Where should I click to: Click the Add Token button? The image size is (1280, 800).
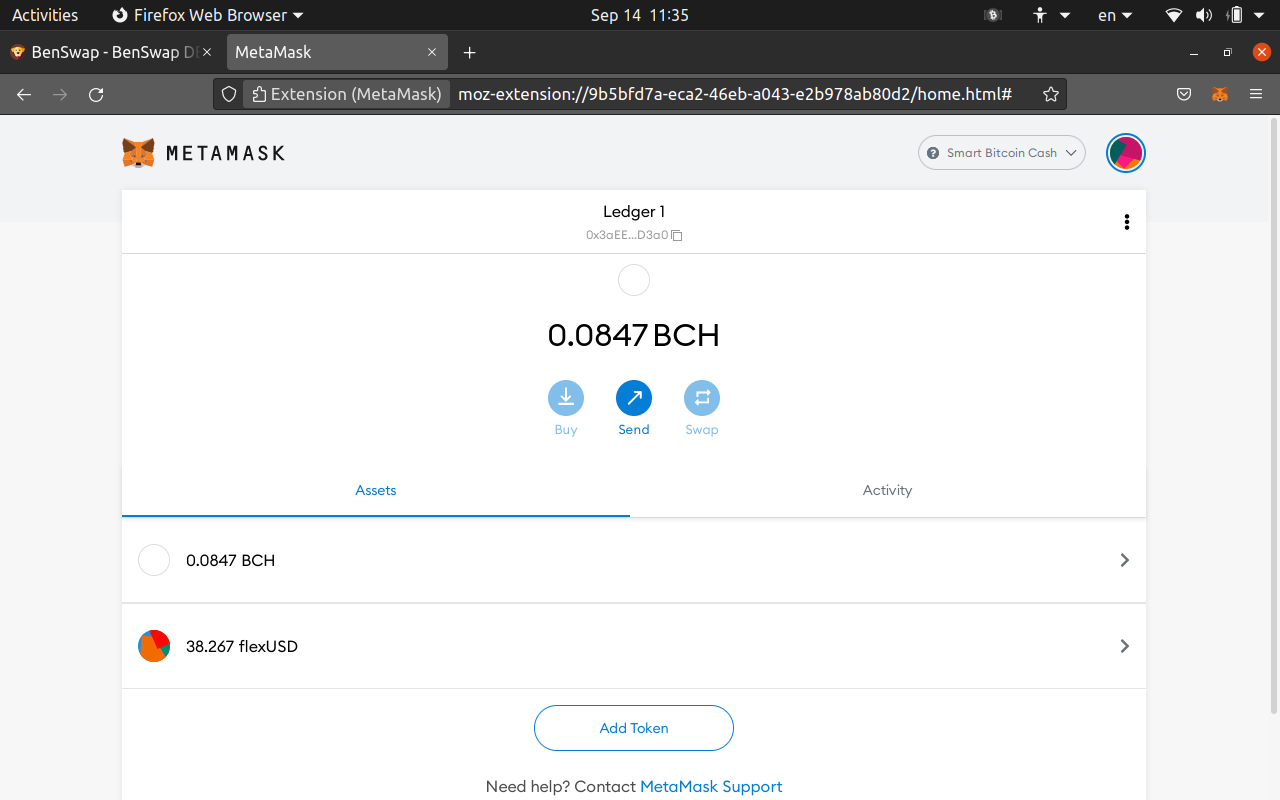(x=634, y=728)
